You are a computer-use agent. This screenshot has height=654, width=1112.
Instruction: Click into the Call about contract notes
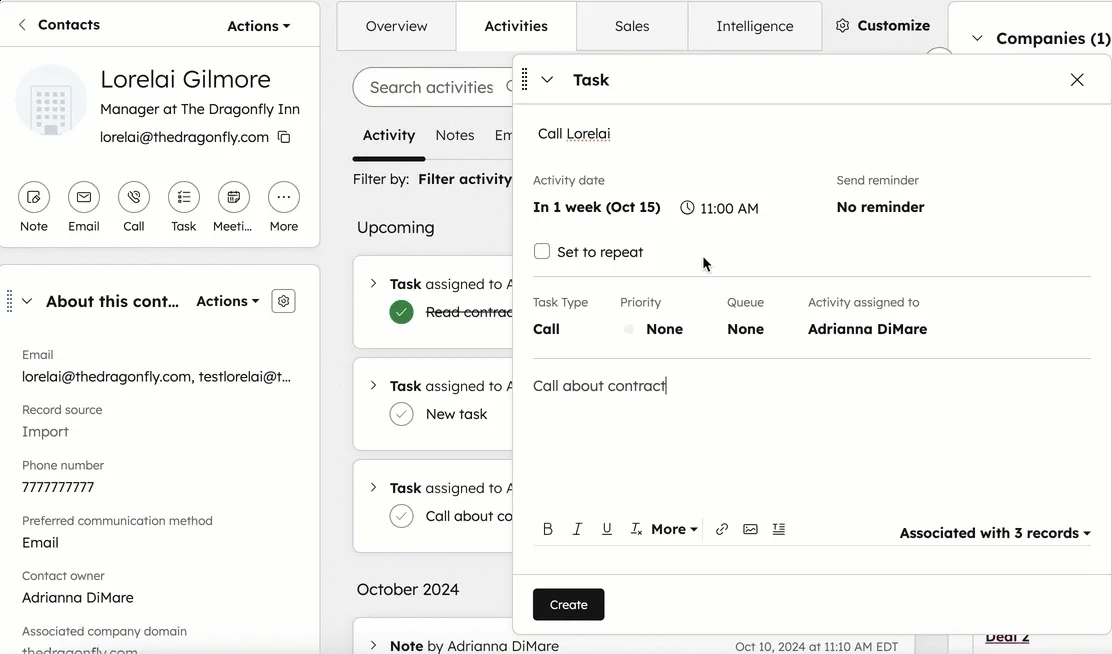coord(599,386)
